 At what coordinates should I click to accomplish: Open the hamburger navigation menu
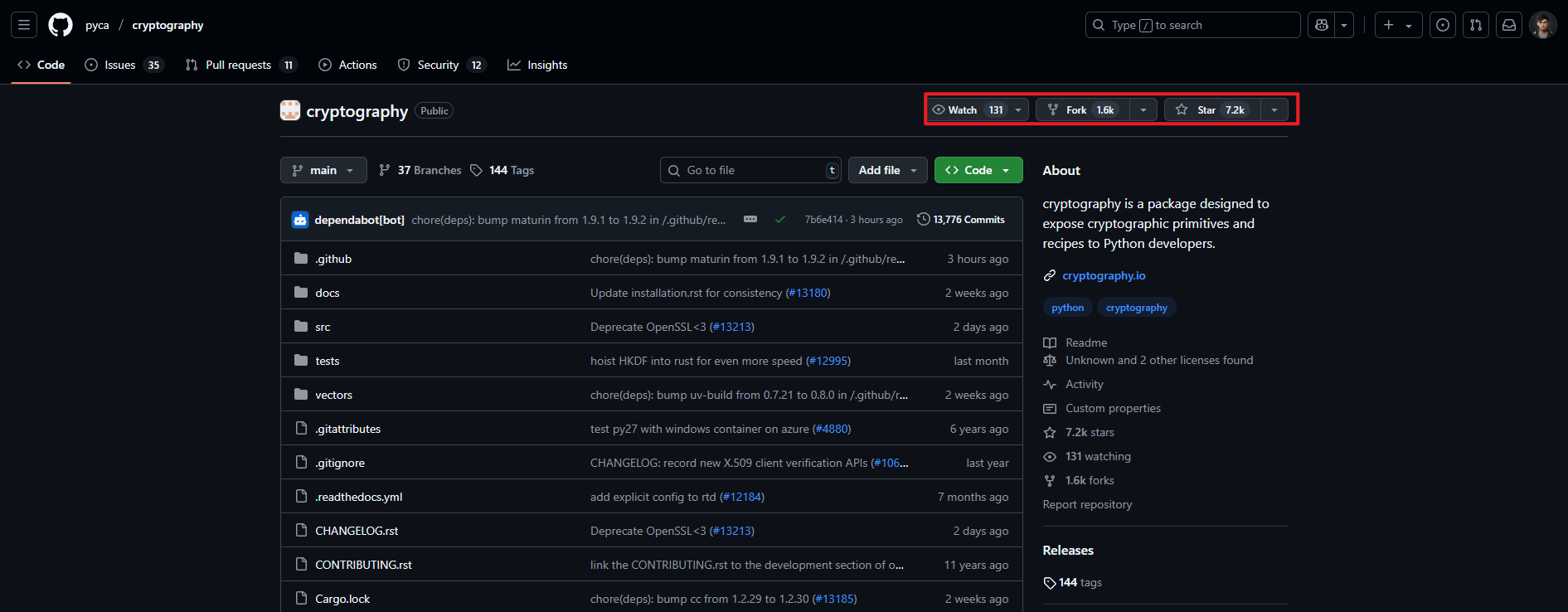24,25
